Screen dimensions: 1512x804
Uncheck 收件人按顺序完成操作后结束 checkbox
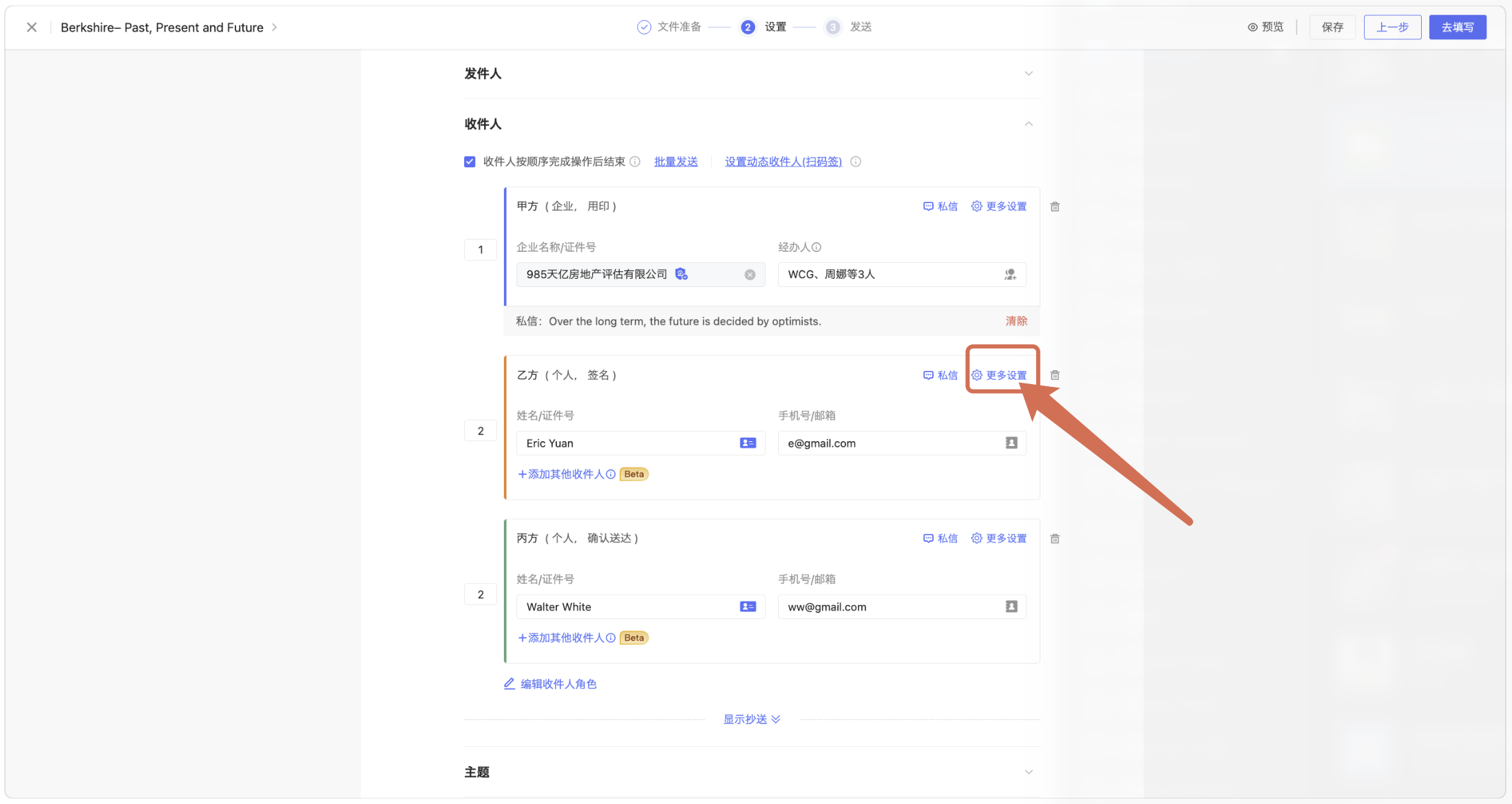[470, 162]
